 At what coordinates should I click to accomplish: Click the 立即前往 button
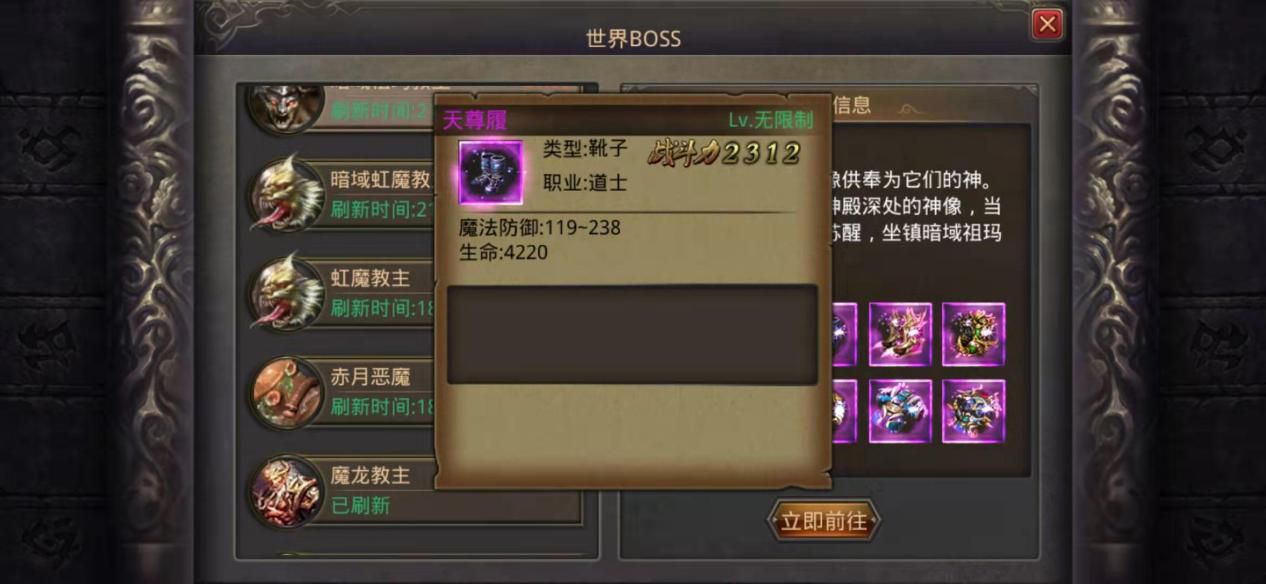pos(823,521)
